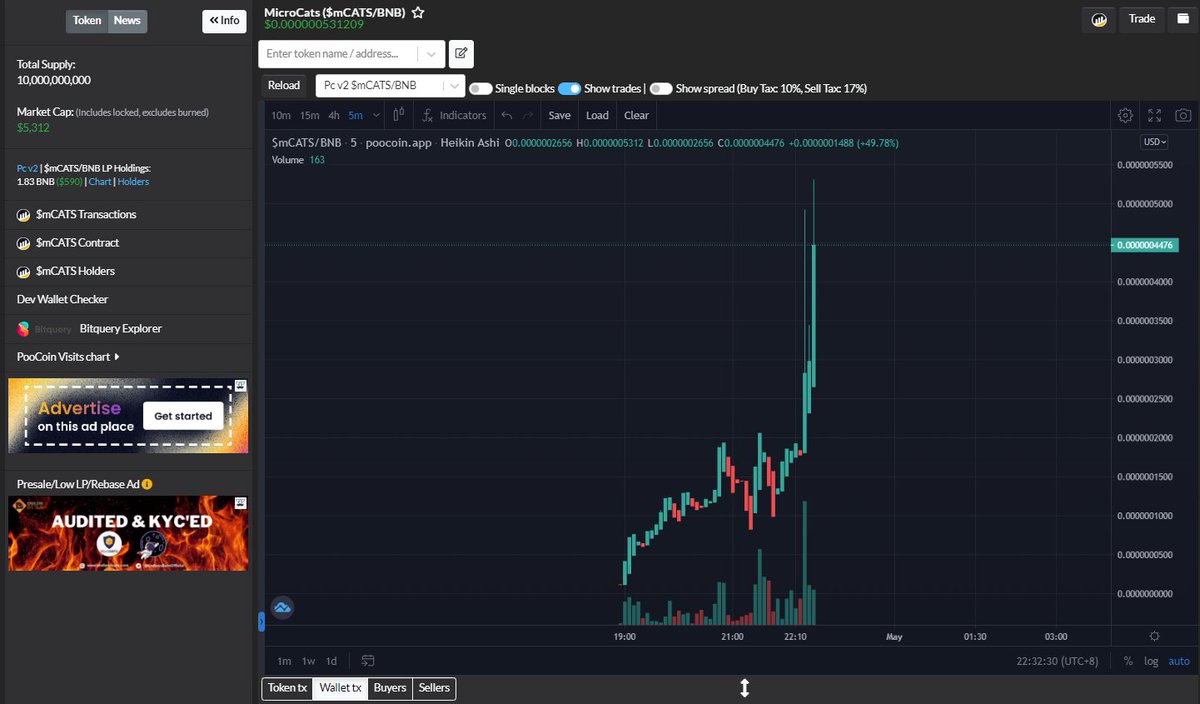Open the Pc v2 link
This screenshot has height=704, width=1200.
(x=27, y=168)
